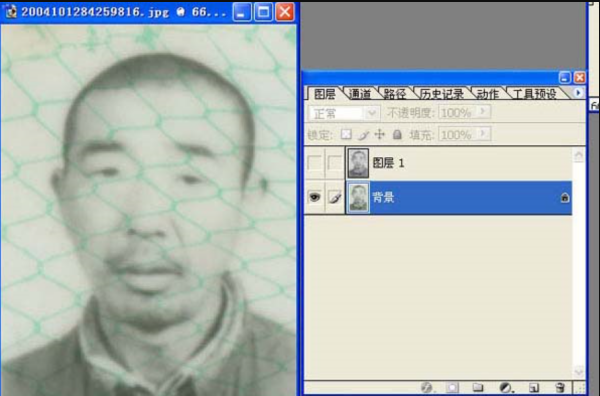Viewport: 600px width, 396px height.
Task: Hide the 背景 layer via eye icon
Action: (x=315, y=197)
